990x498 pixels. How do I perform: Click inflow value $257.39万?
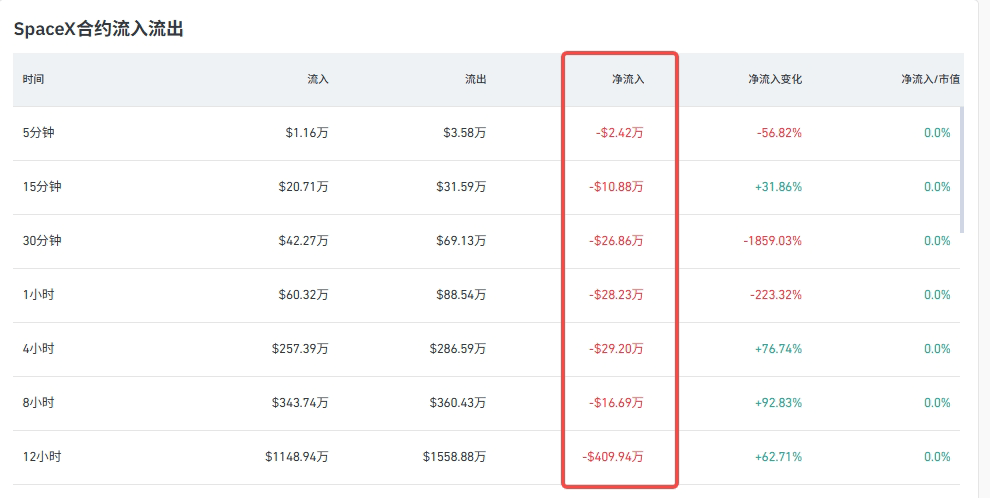pyautogui.click(x=300, y=348)
